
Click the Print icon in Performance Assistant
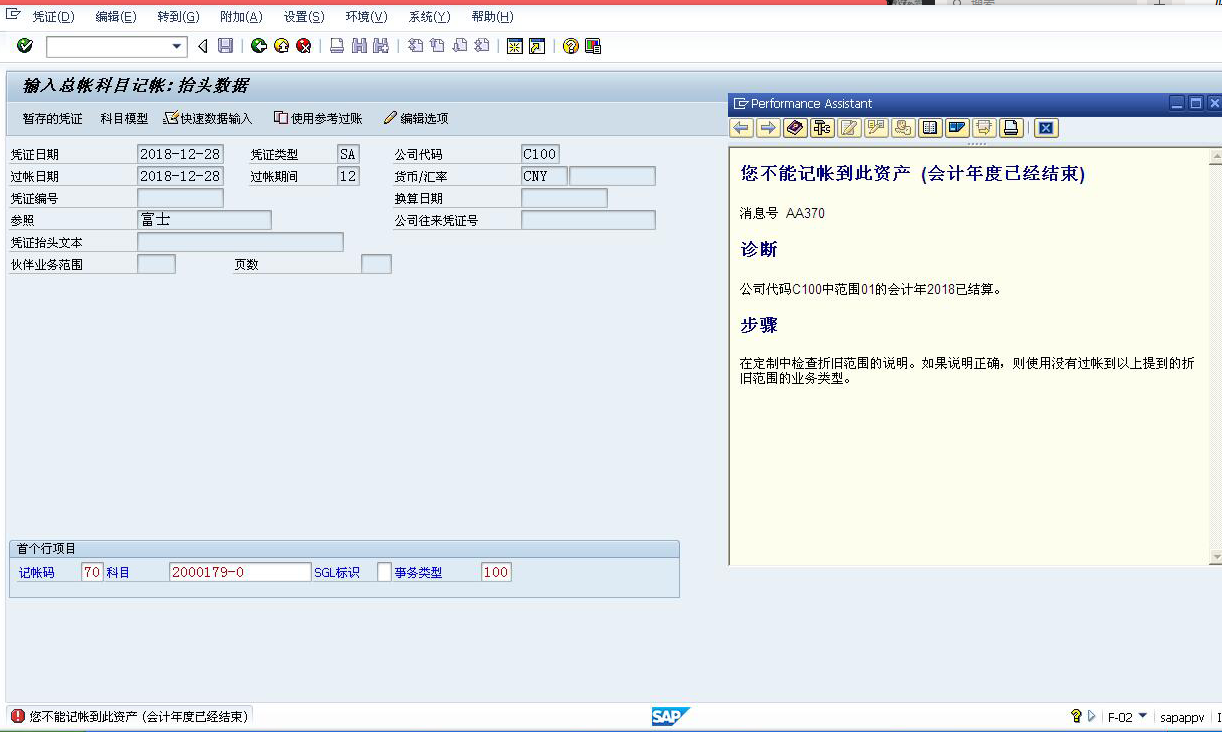click(x=1011, y=128)
